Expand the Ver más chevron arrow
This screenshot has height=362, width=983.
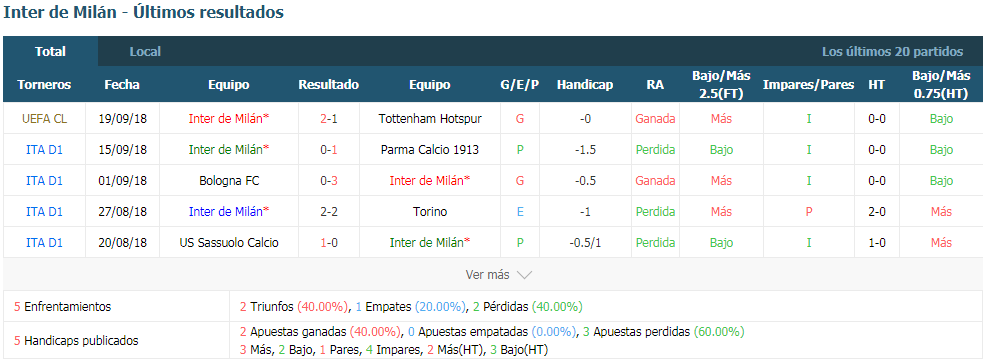[525, 275]
